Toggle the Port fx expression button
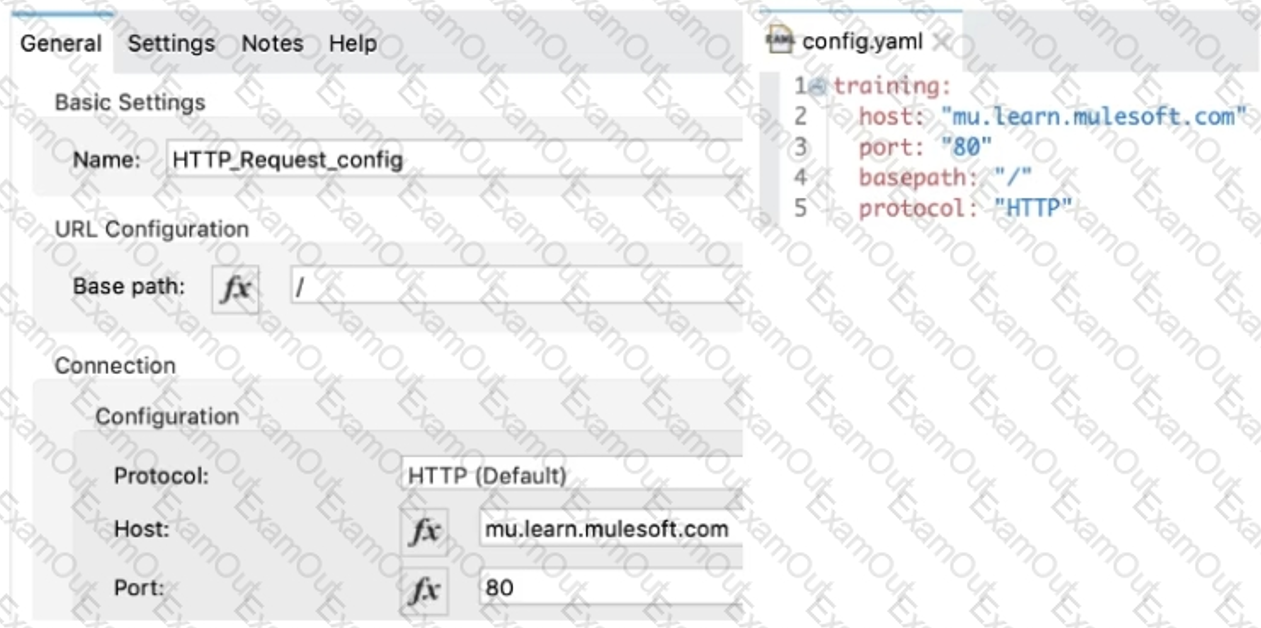The image size is (1261, 628). tap(425, 589)
